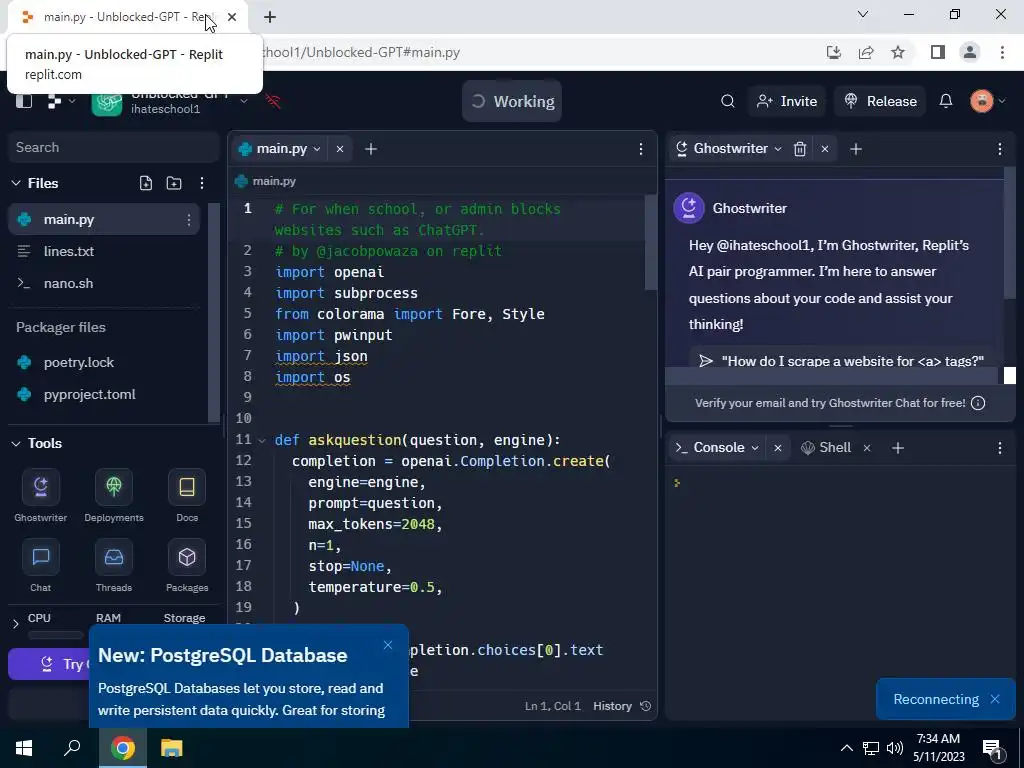Viewport: 1024px width, 768px height.
Task: Close the Ghostwriter tab
Action: point(825,149)
